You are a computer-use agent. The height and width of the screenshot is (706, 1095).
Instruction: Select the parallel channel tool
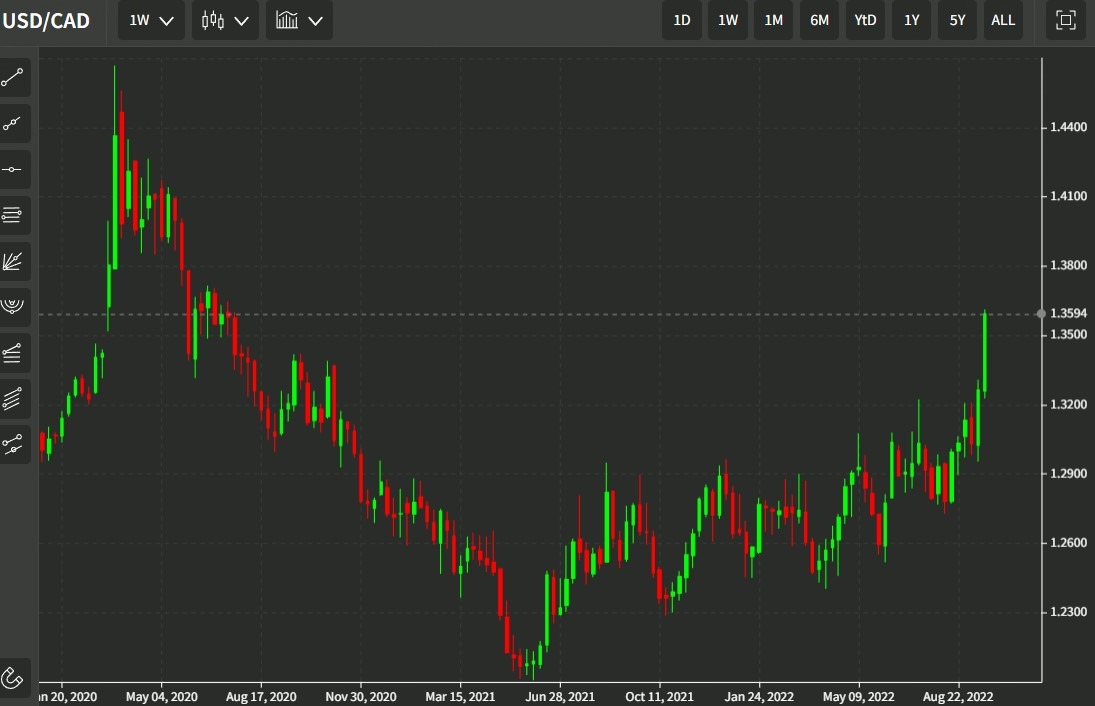13,399
